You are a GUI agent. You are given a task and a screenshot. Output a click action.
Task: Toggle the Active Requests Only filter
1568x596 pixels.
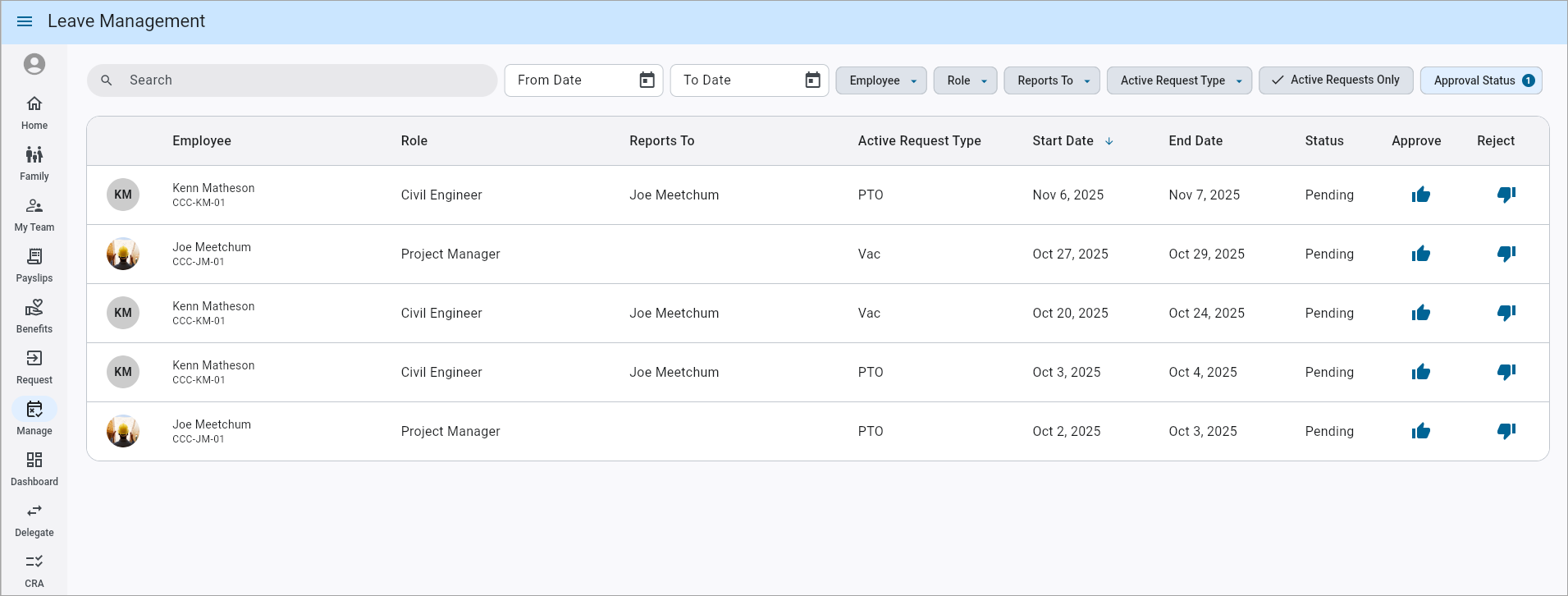(x=1335, y=80)
